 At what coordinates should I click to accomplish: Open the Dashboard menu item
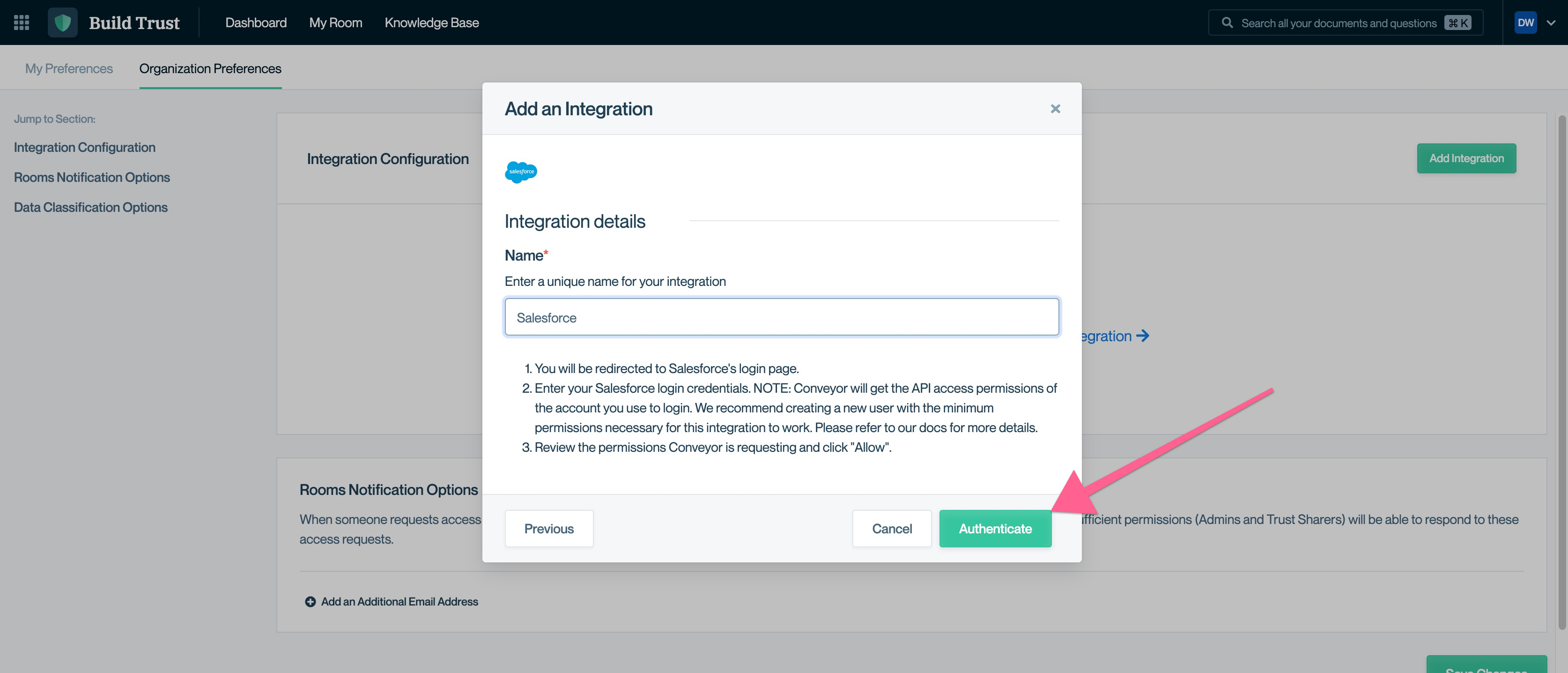click(x=256, y=22)
